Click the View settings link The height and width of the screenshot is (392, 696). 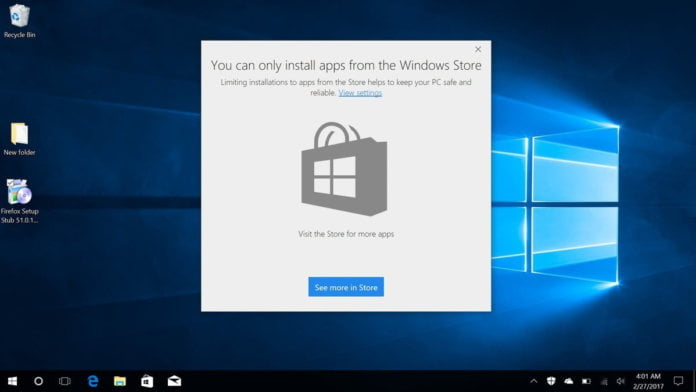click(x=360, y=93)
